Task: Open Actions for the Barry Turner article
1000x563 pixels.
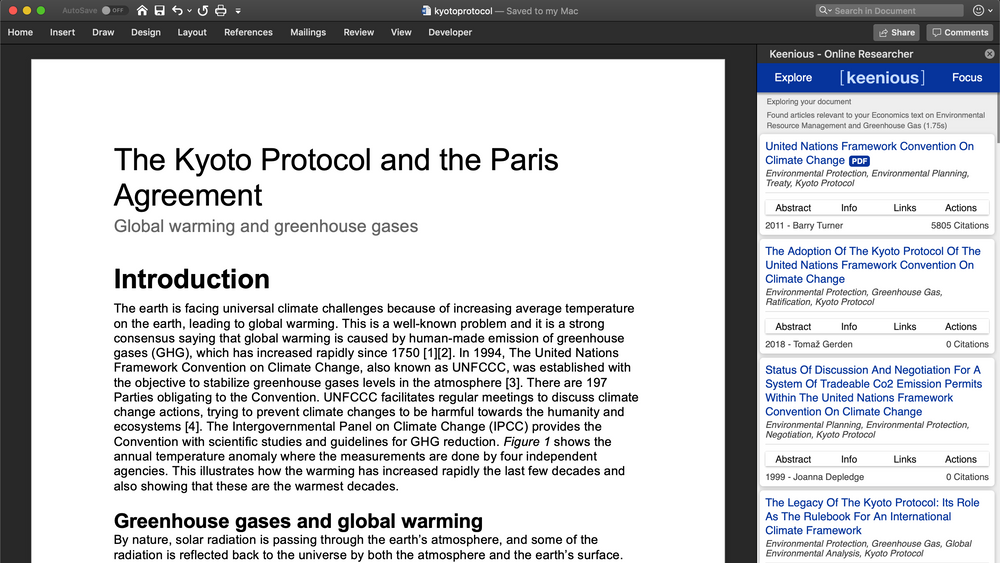Action: [960, 208]
